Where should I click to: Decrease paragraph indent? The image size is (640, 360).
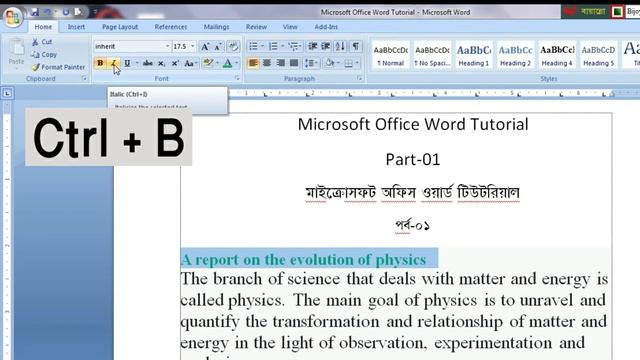point(313,46)
